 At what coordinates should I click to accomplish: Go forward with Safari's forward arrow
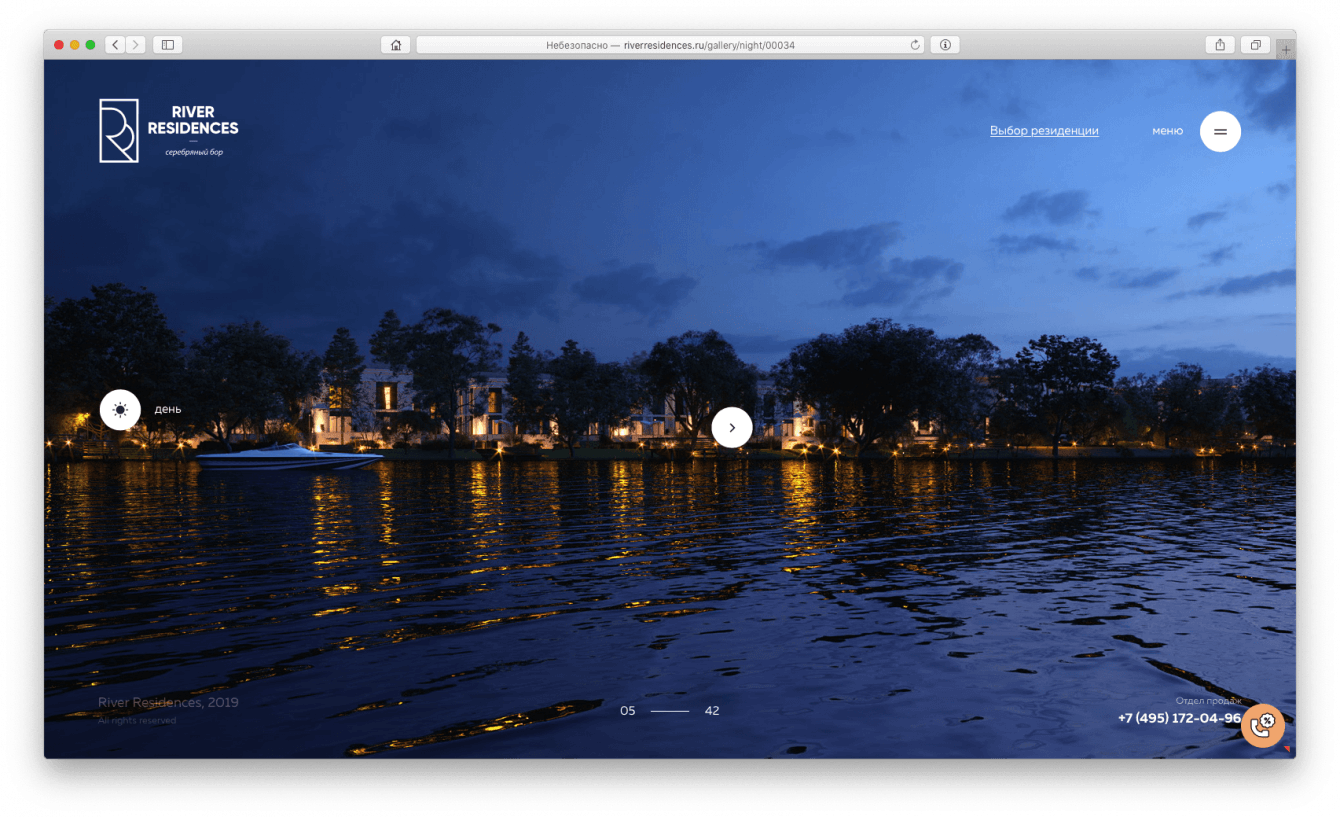point(136,45)
